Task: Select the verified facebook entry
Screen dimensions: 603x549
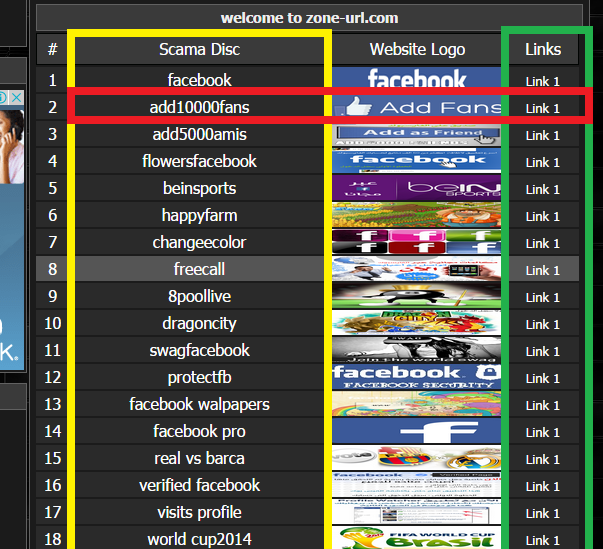Action: tap(199, 485)
